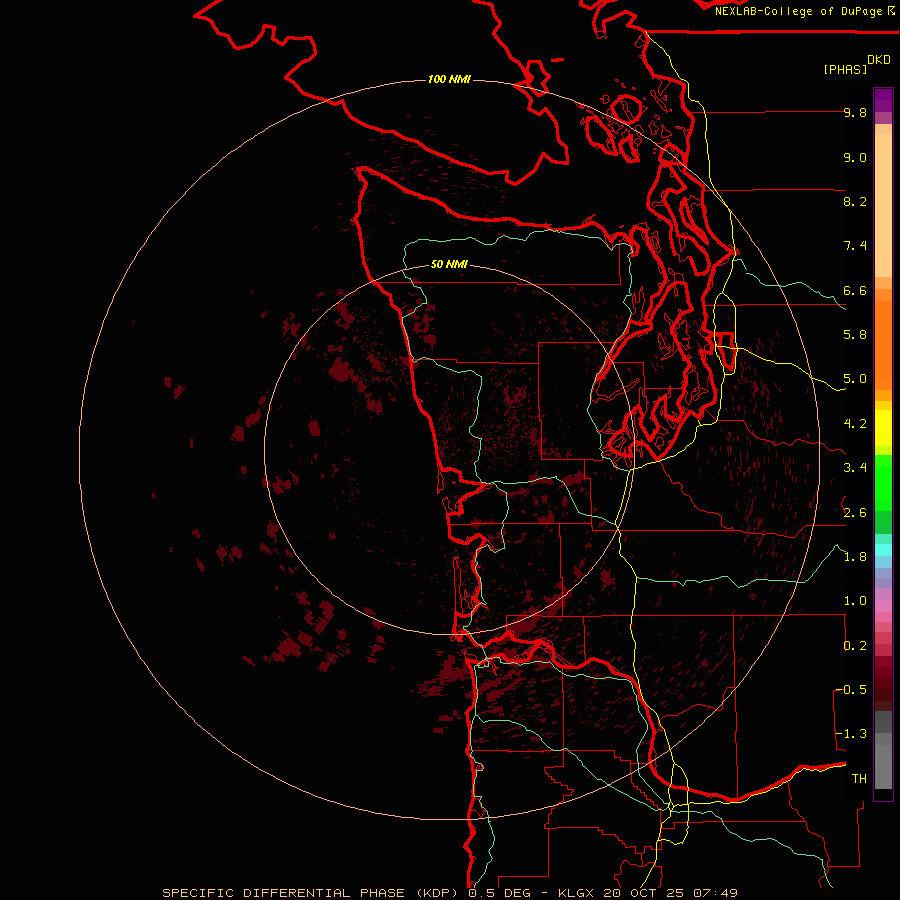Screen dimensions: 900x900
Task: Click the TH threshold label on legend
Action: (x=859, y=779)
